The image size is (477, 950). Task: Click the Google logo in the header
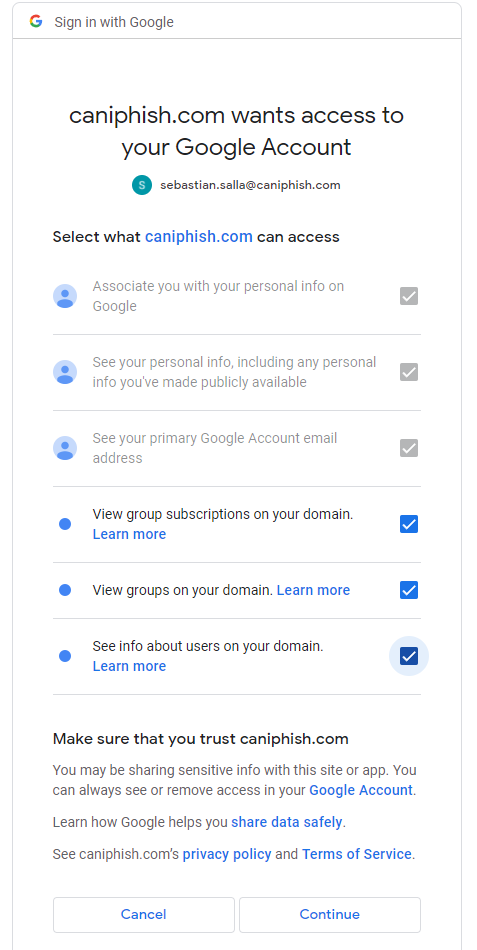click(x=36, y=22)
